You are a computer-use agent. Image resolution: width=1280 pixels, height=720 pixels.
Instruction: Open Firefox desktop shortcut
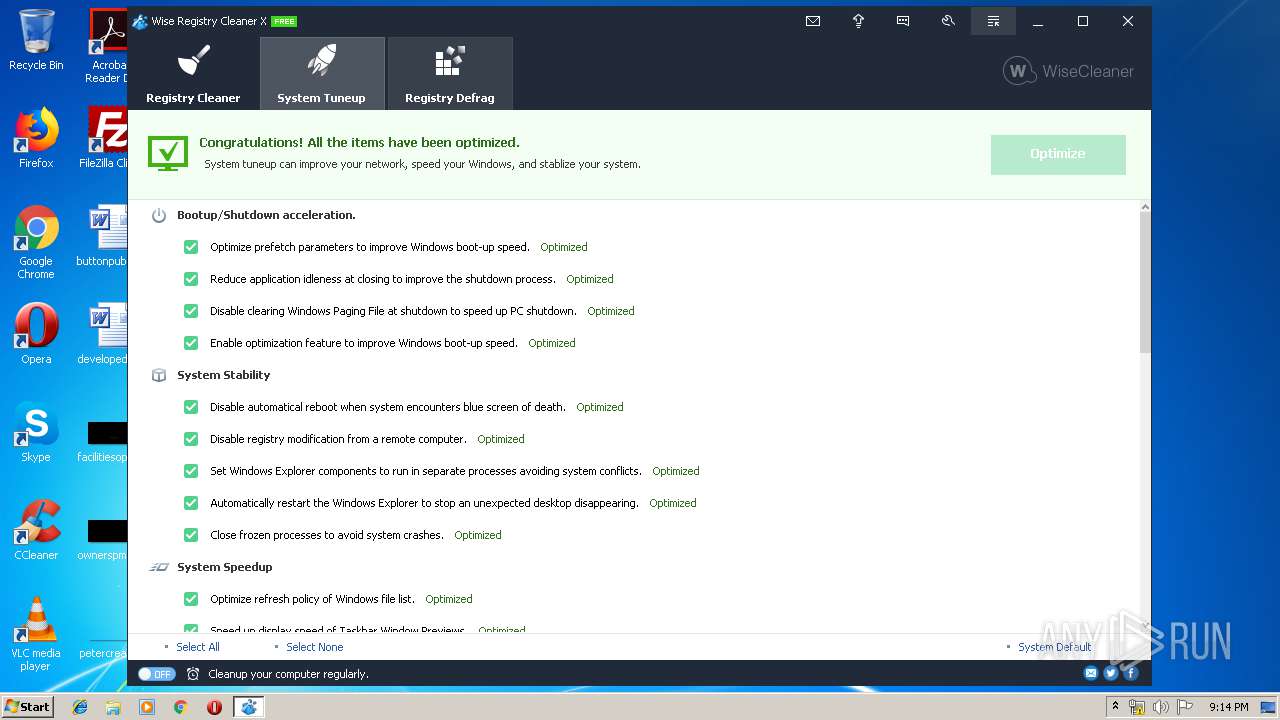click(x=36, y=138)
